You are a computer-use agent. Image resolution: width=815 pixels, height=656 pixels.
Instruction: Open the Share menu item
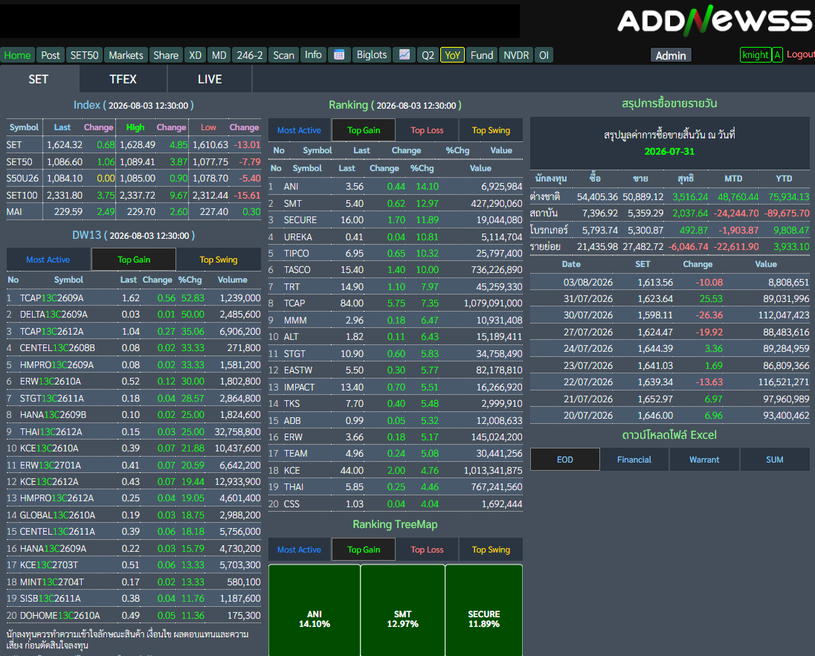click(166, 55)
